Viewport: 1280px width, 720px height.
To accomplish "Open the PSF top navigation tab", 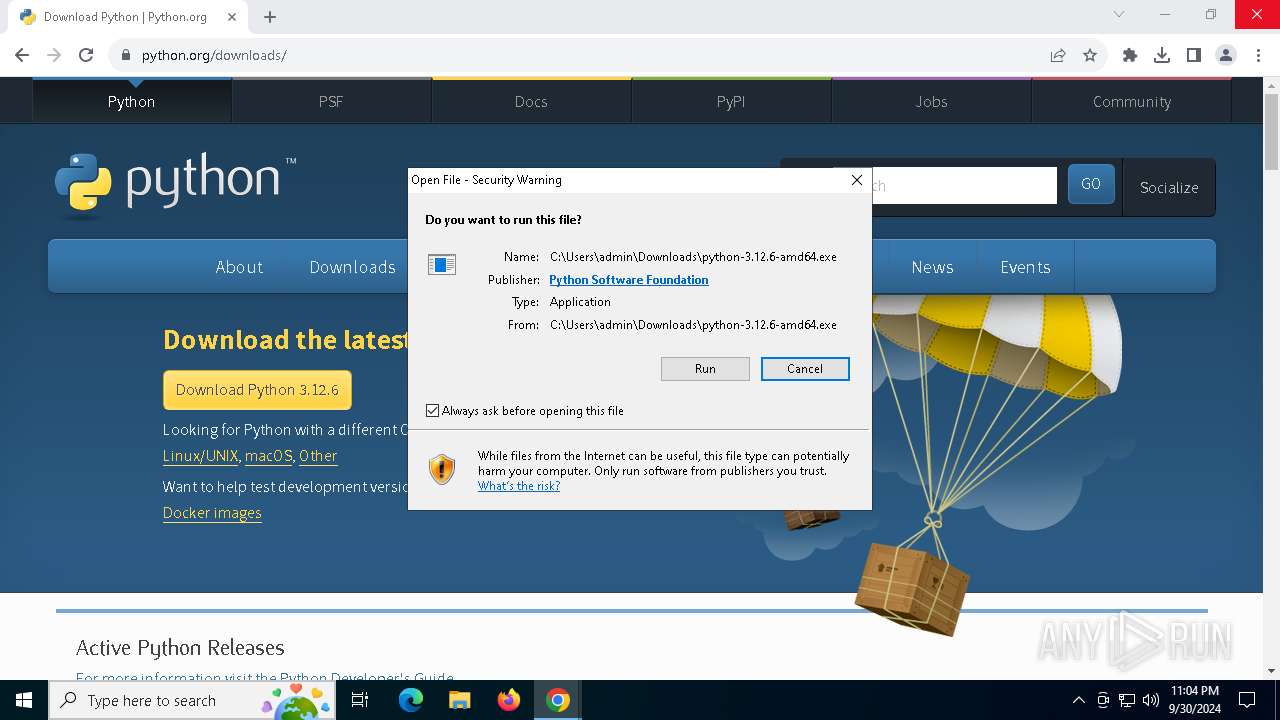I will (x=331, y=101).
